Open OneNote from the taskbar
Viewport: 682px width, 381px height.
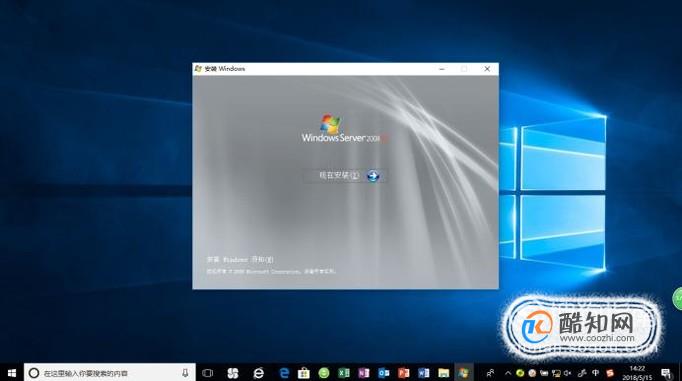pyautogui.click(x=364, y=373)
